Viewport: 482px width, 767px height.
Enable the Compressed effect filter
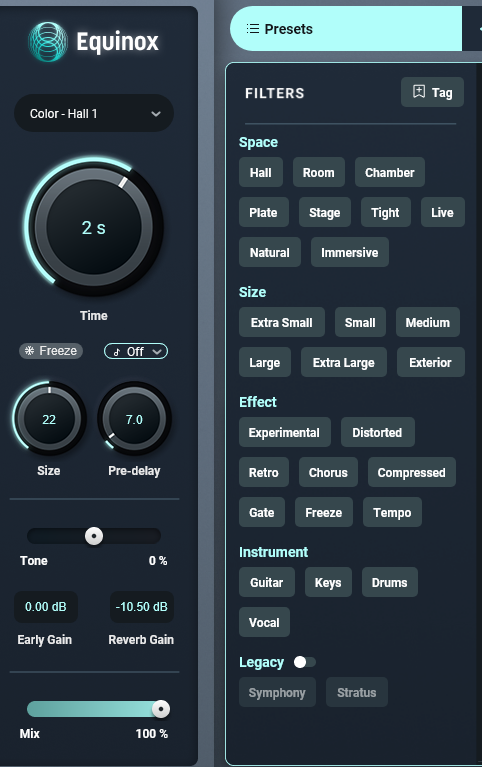[412, 473]
